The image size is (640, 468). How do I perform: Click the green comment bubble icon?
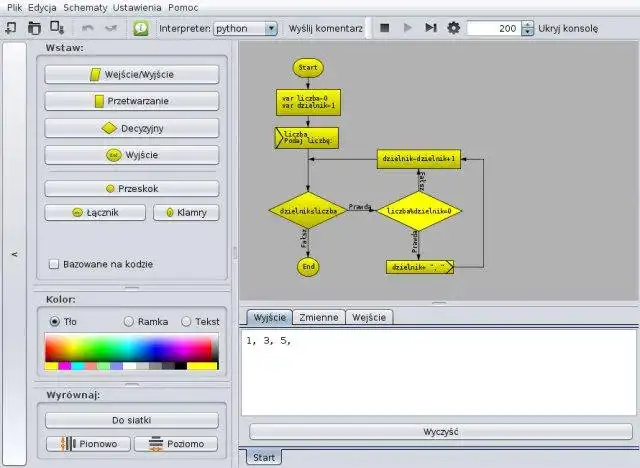click(141, 28)
